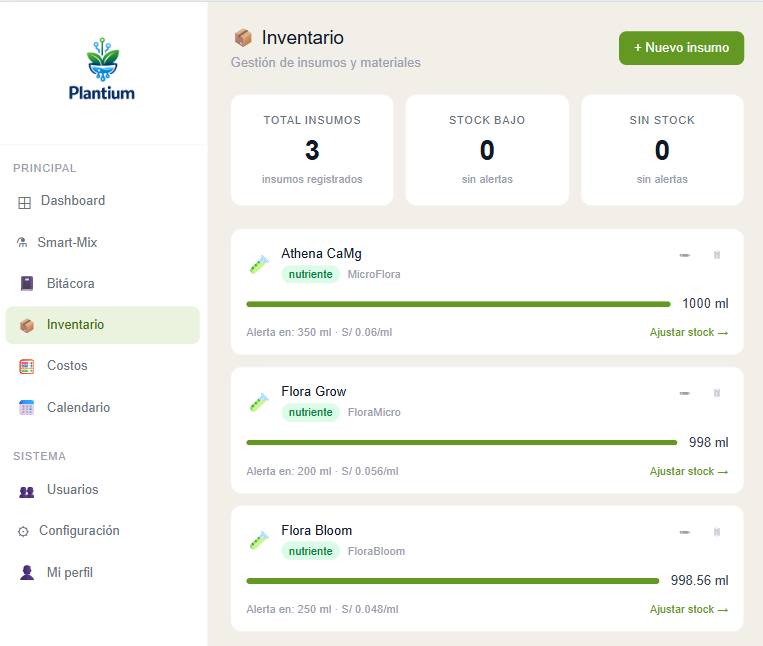Viewport: 763px width, 646px height.
Task: Click the test tube icon for Athena CaMg
Action: point(259,265)
